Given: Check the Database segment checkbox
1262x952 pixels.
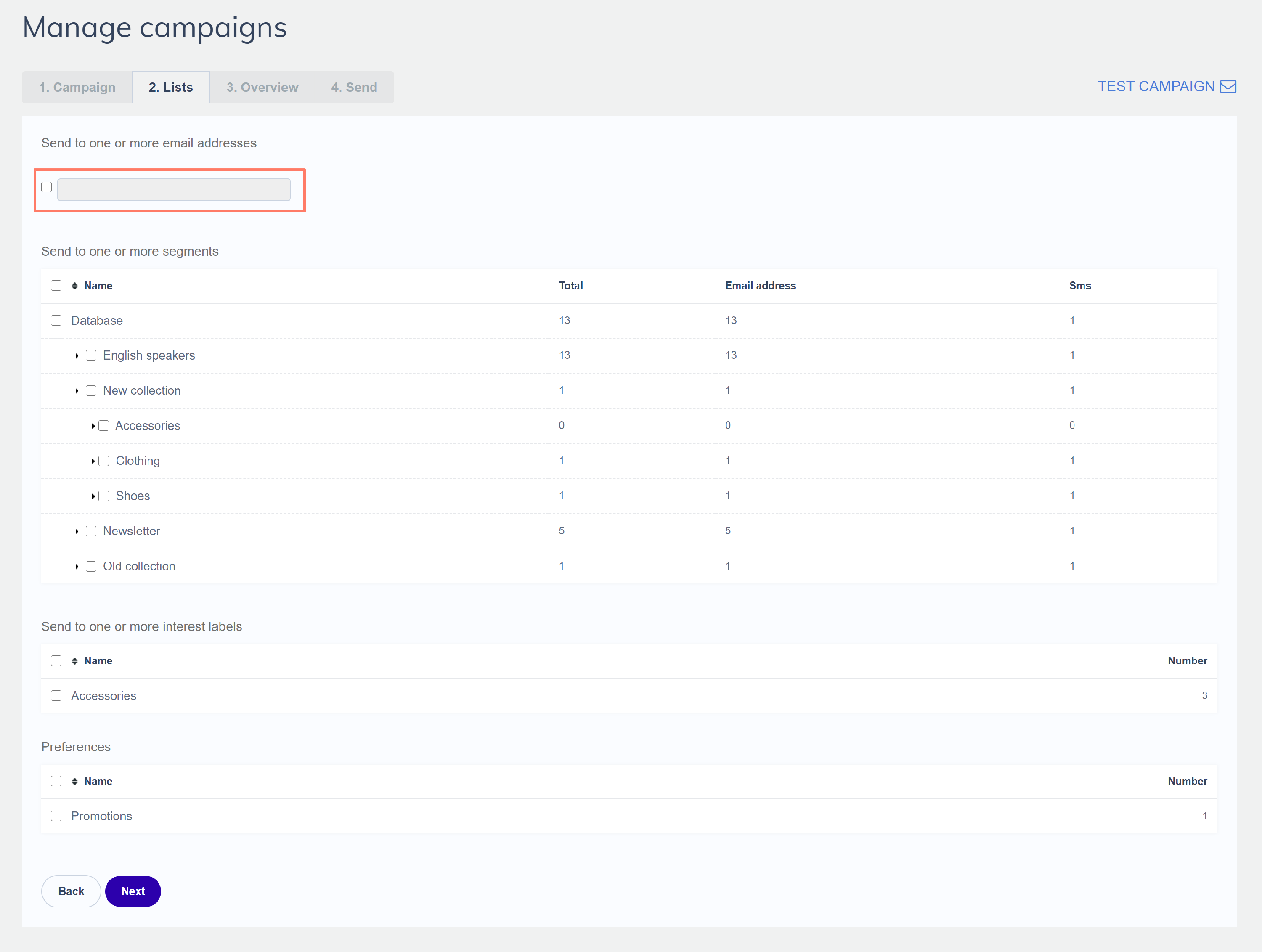Looking at the screenshot, I should coord(56,321).
